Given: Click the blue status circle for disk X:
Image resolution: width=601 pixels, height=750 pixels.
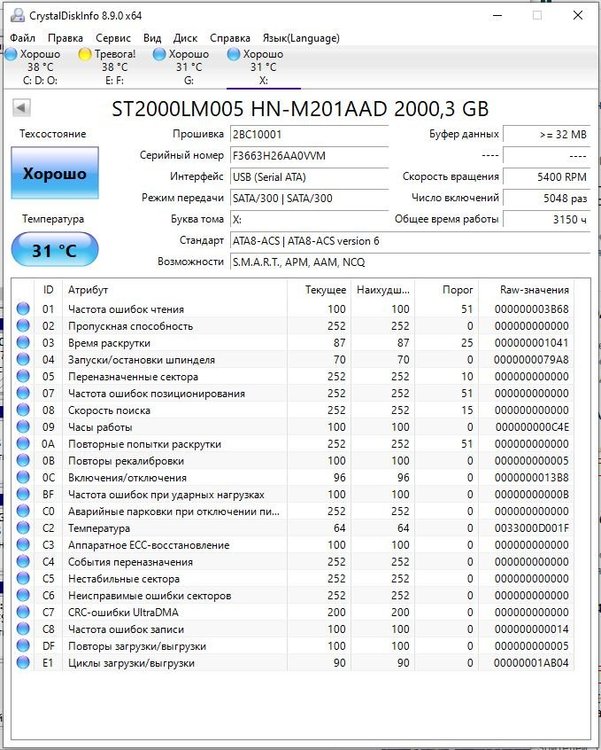Looking at the screenshot, I should (x=233, y=55).
